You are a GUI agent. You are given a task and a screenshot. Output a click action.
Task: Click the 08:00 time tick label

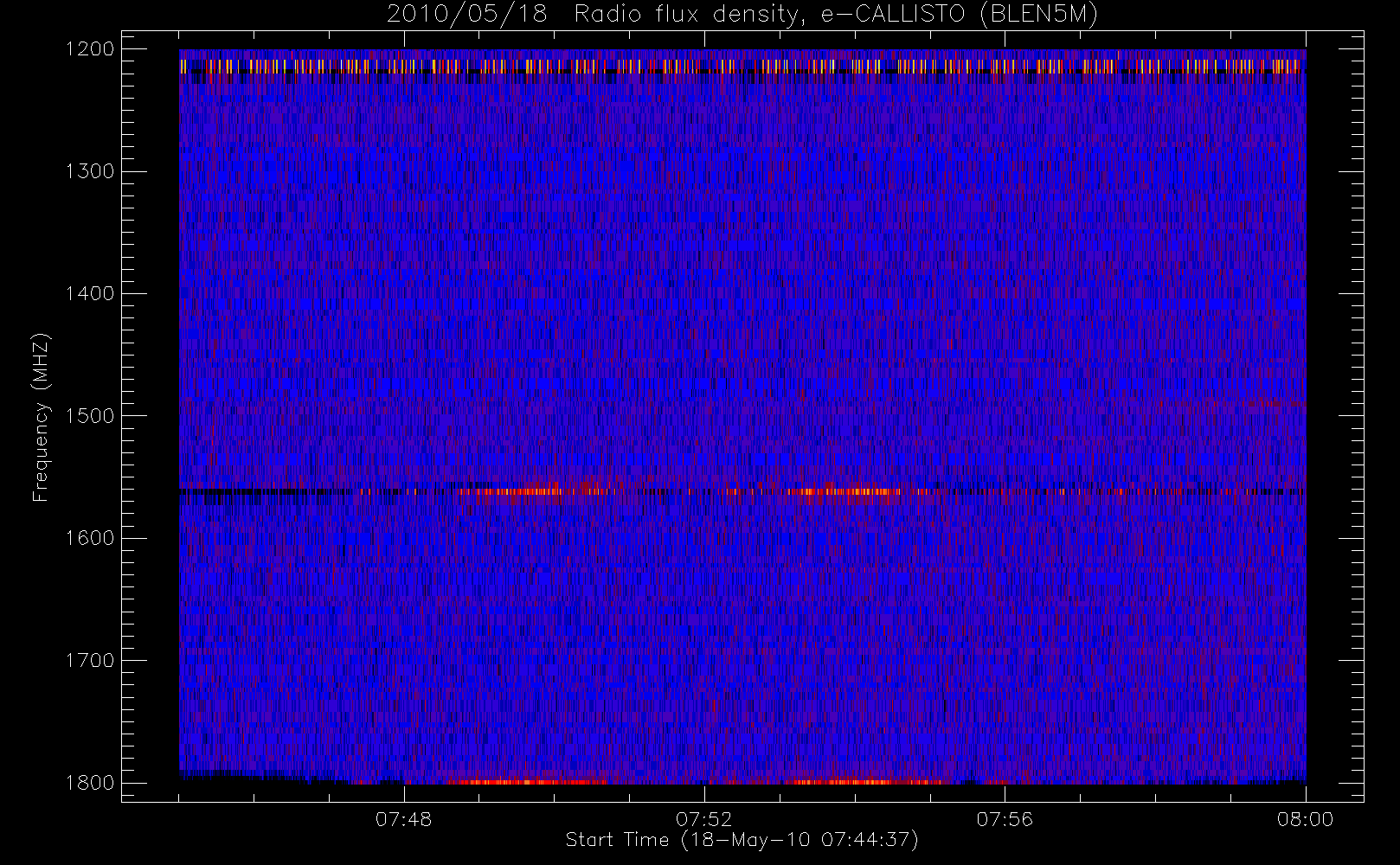point(1305,819)
